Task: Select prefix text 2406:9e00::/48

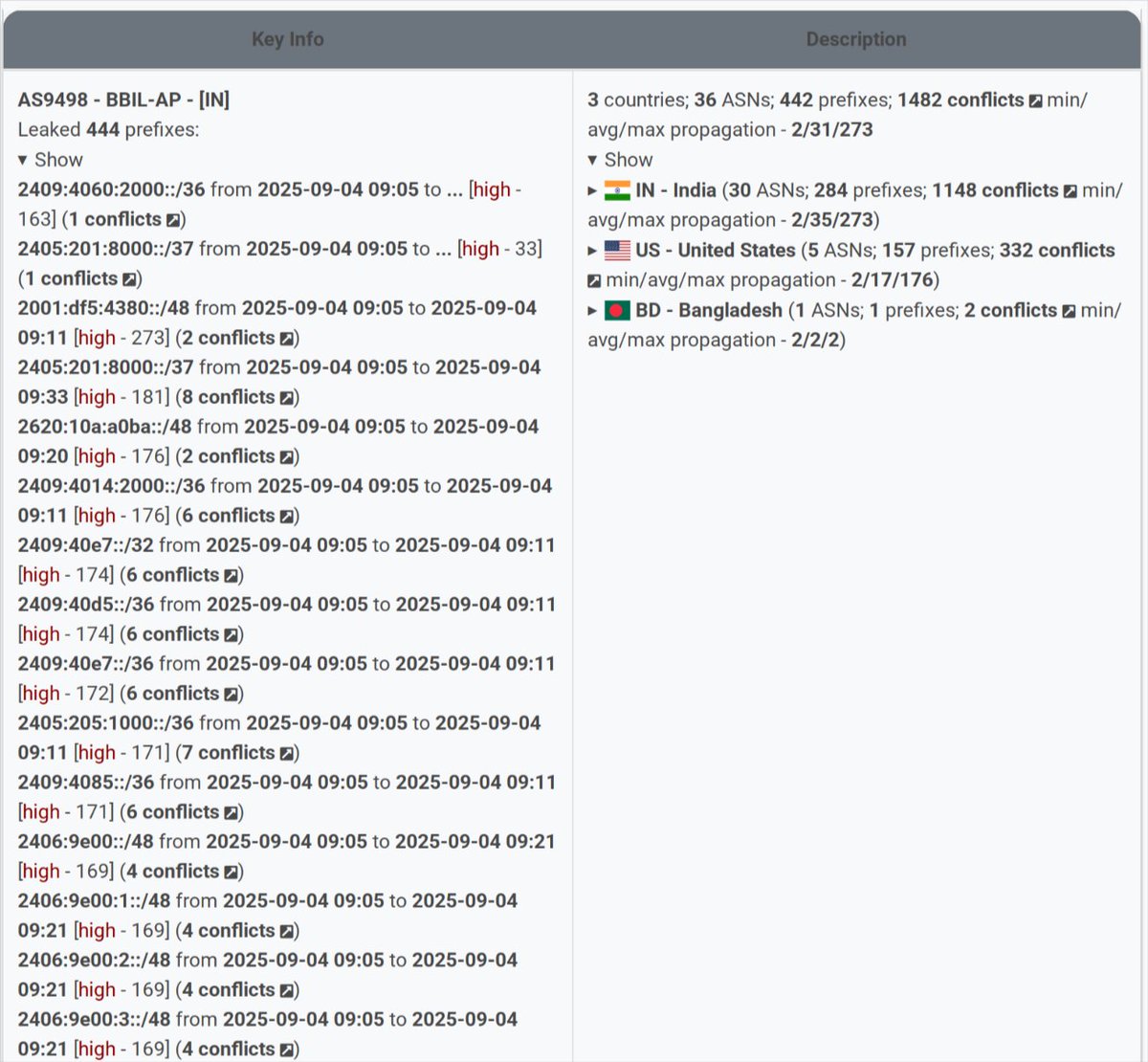Action: pyautogui.click(x=86, y=842)
